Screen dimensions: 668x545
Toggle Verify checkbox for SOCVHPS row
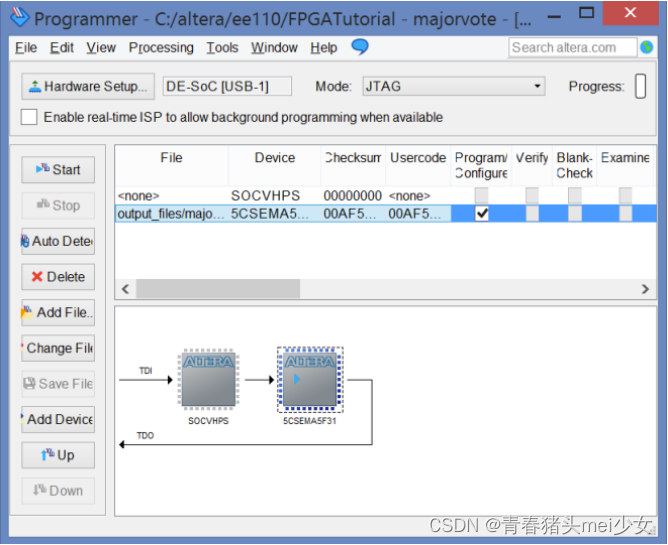click(x=532, y=196)
